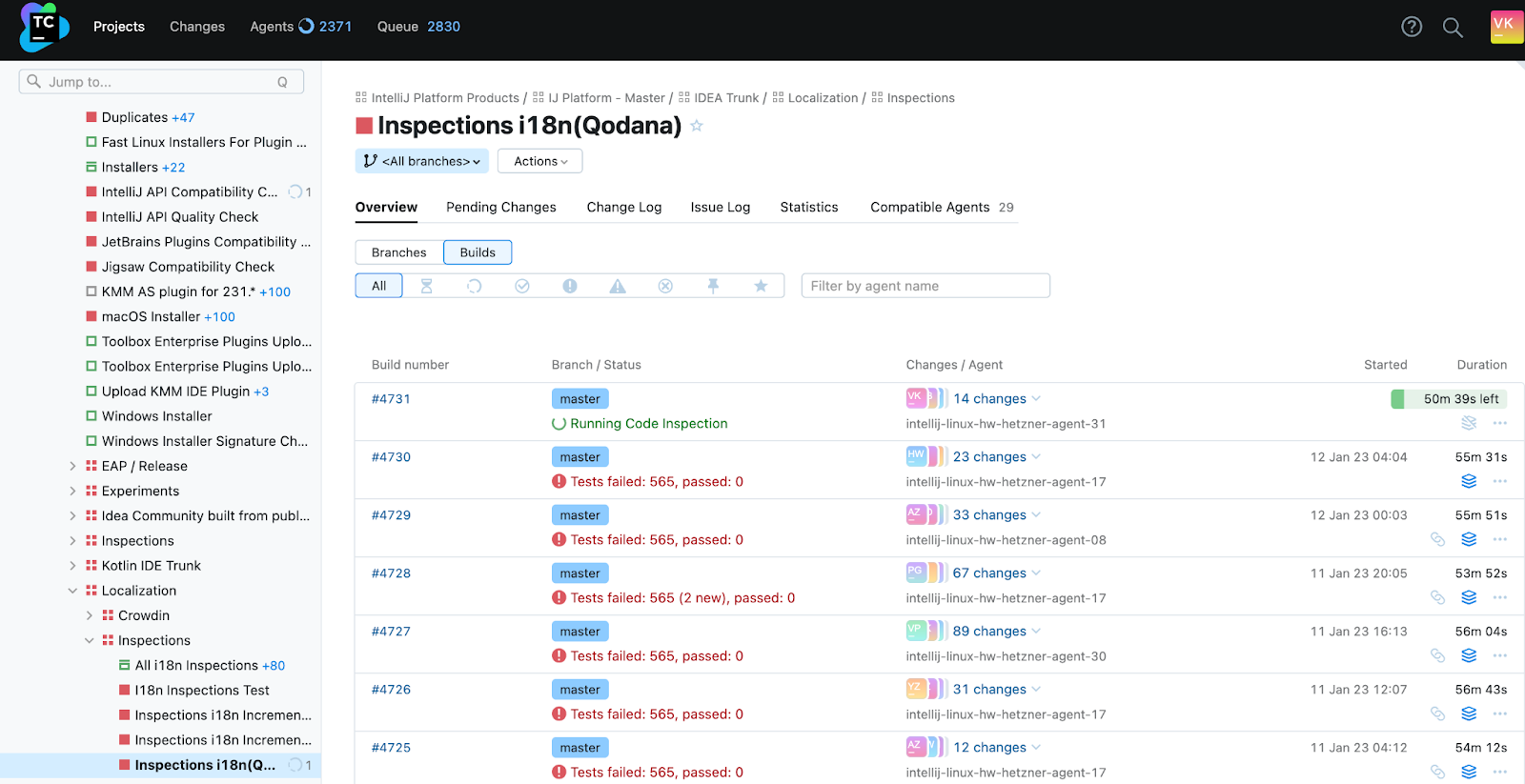Screen dimensions: 1525x784
Task: Filter builds by queued hourglass icon
Action: click(x=427, y=286)
